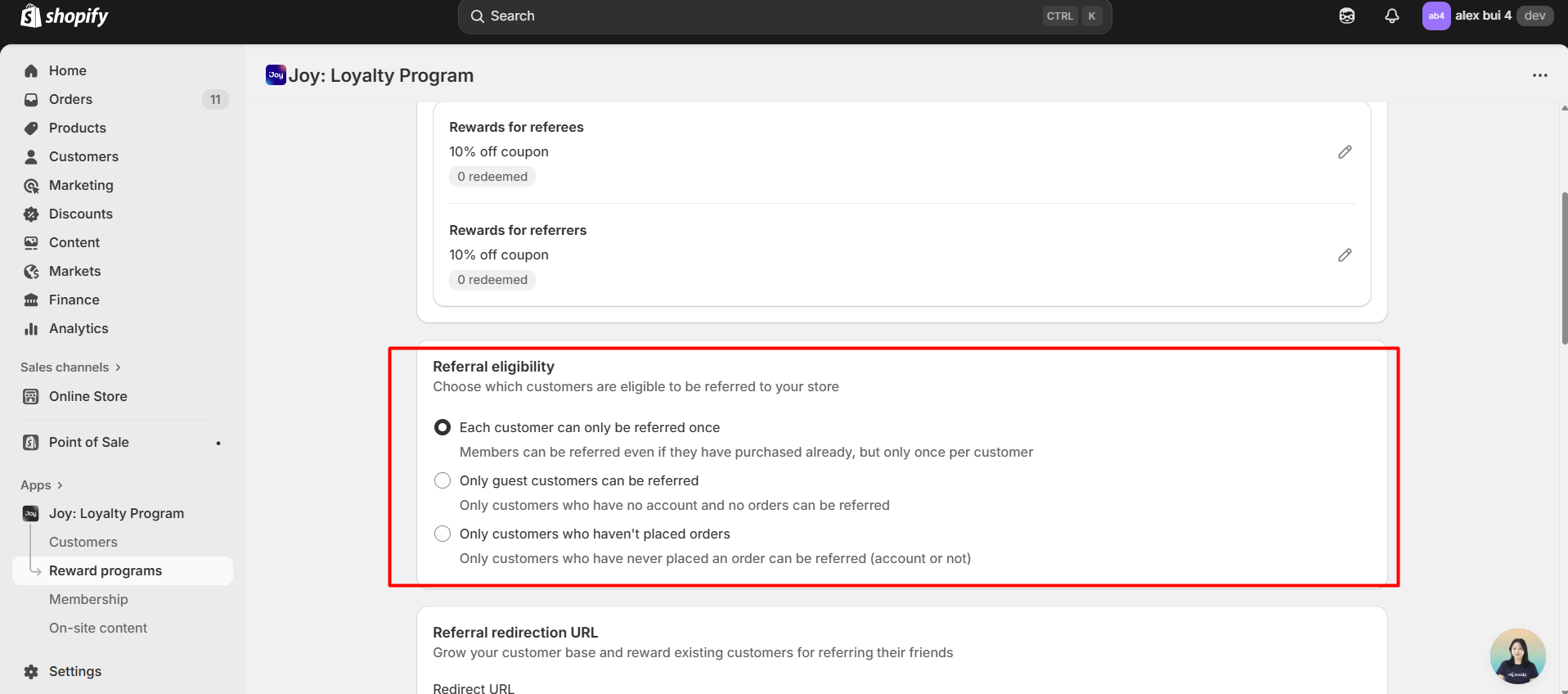
Task: Click the Shopify logo in top bar
Action: (x=65, y=16)
